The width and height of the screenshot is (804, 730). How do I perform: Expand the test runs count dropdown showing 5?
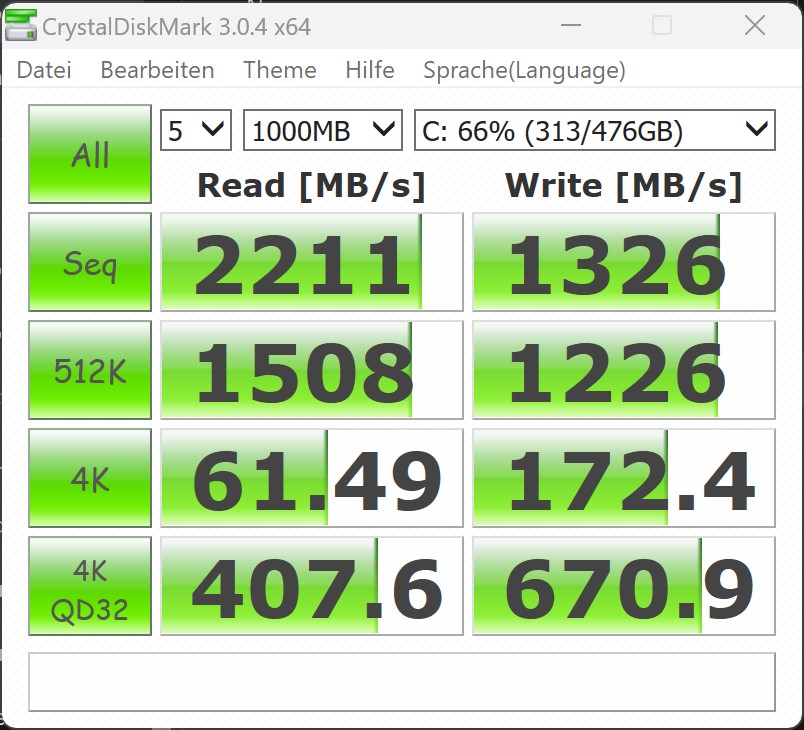[196, 130]
